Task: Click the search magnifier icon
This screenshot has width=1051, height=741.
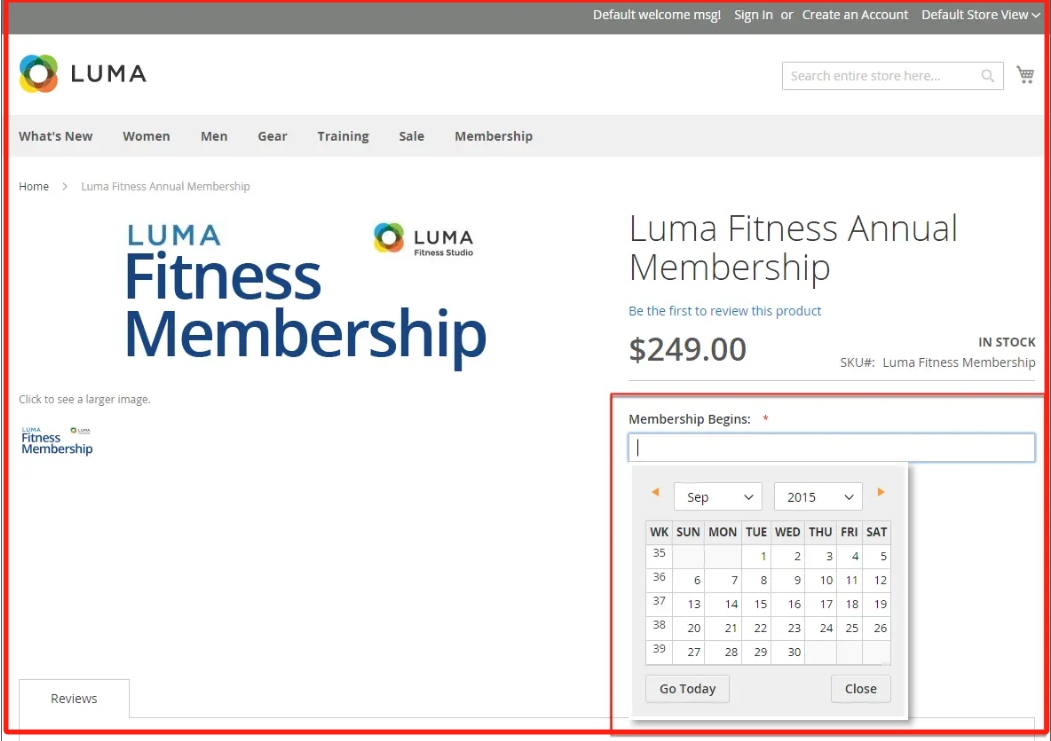Action: pos(987,76)
